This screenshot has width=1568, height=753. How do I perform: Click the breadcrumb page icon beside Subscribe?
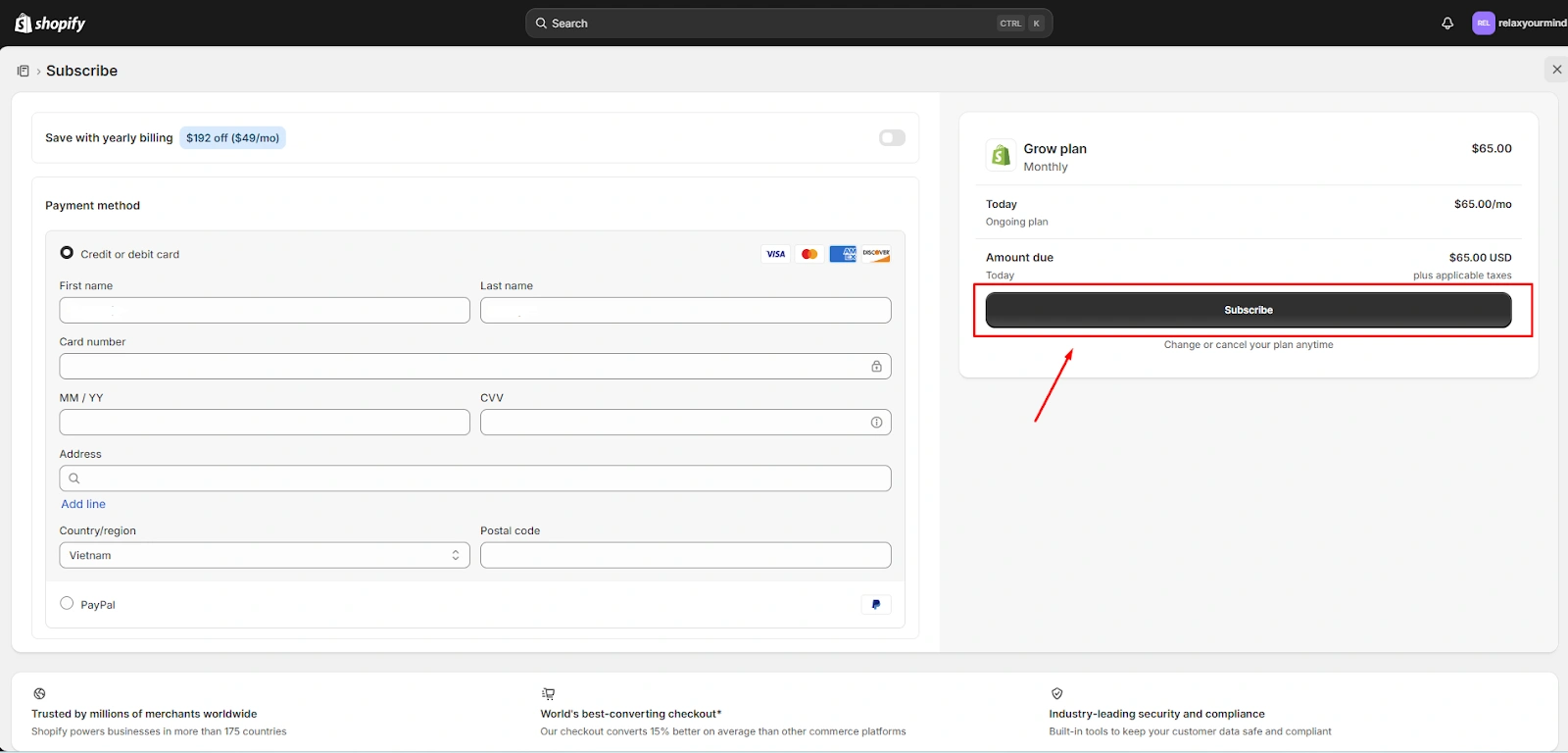(23, 71)
